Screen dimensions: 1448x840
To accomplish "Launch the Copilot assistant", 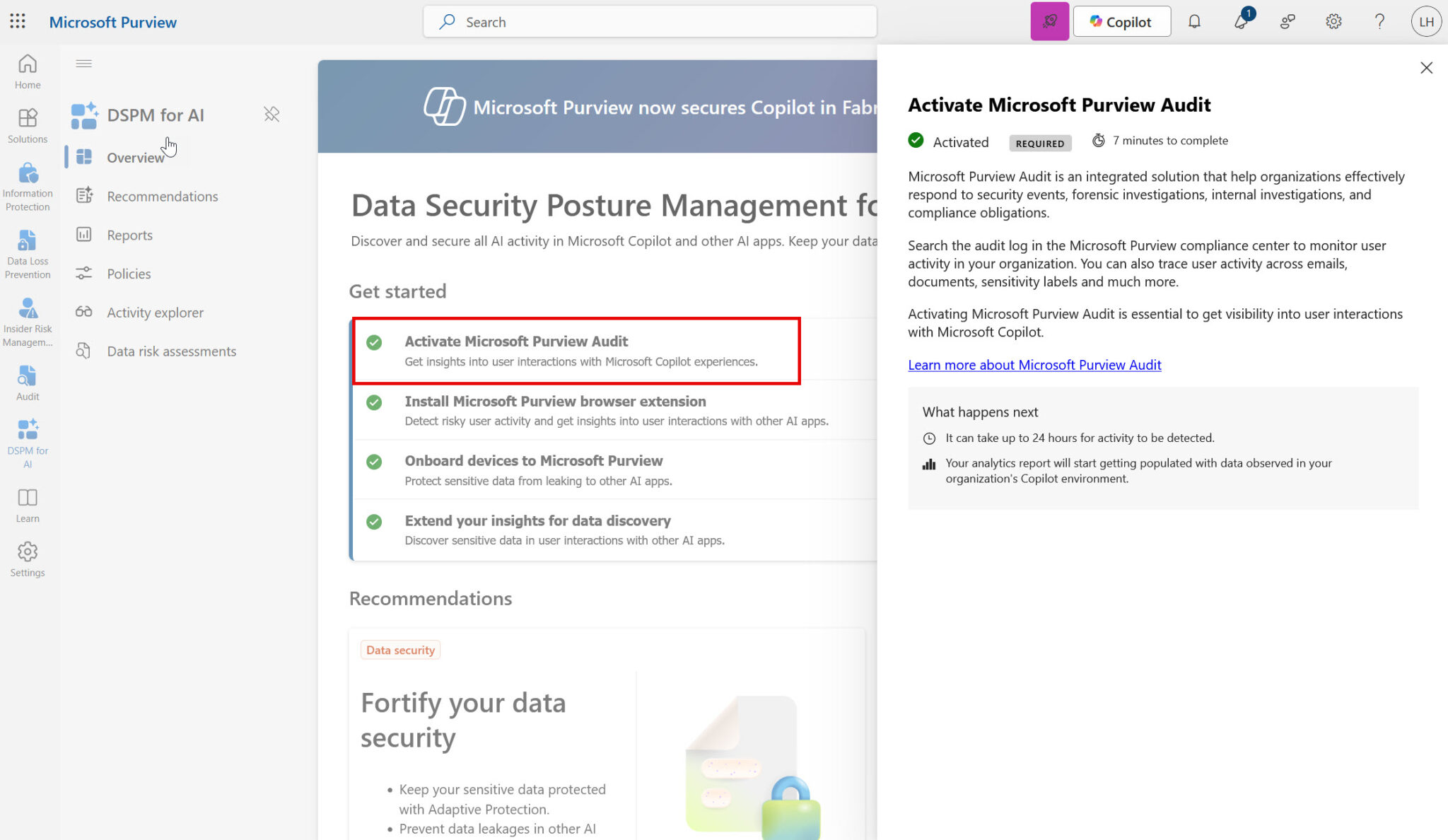I will (x=1121, y=21).
